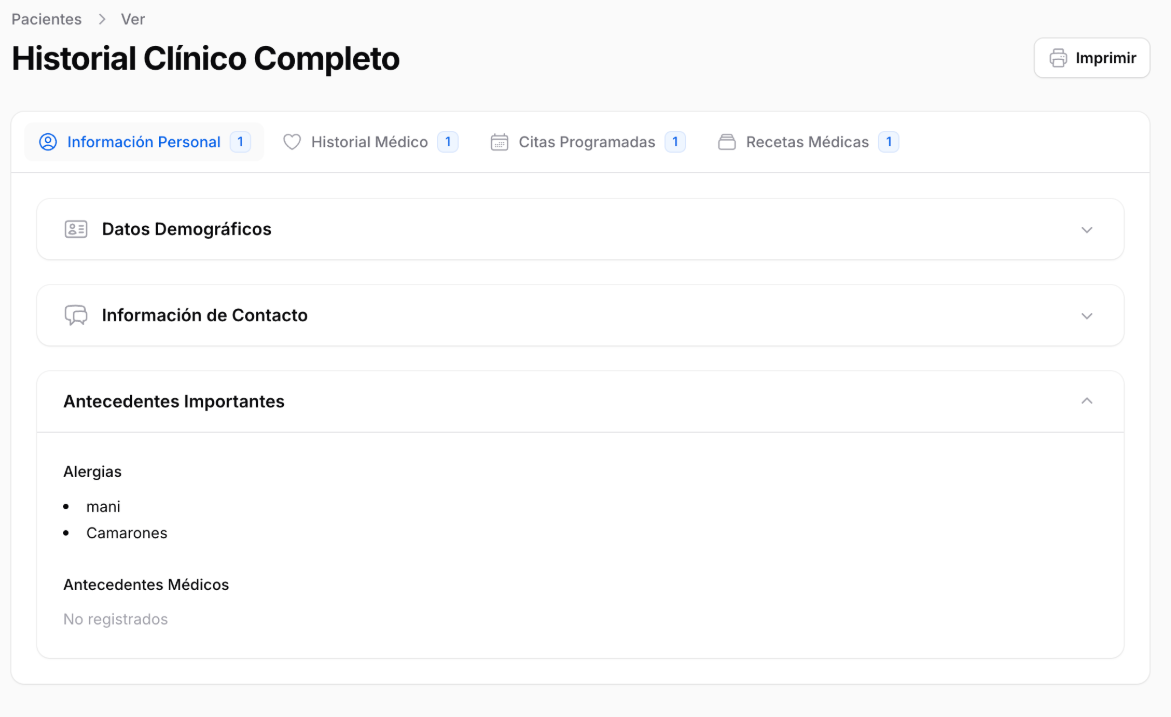Select the Camarones allergy entry
Viewport: 1171px width, 717px height.
click(x=126, y=533)
